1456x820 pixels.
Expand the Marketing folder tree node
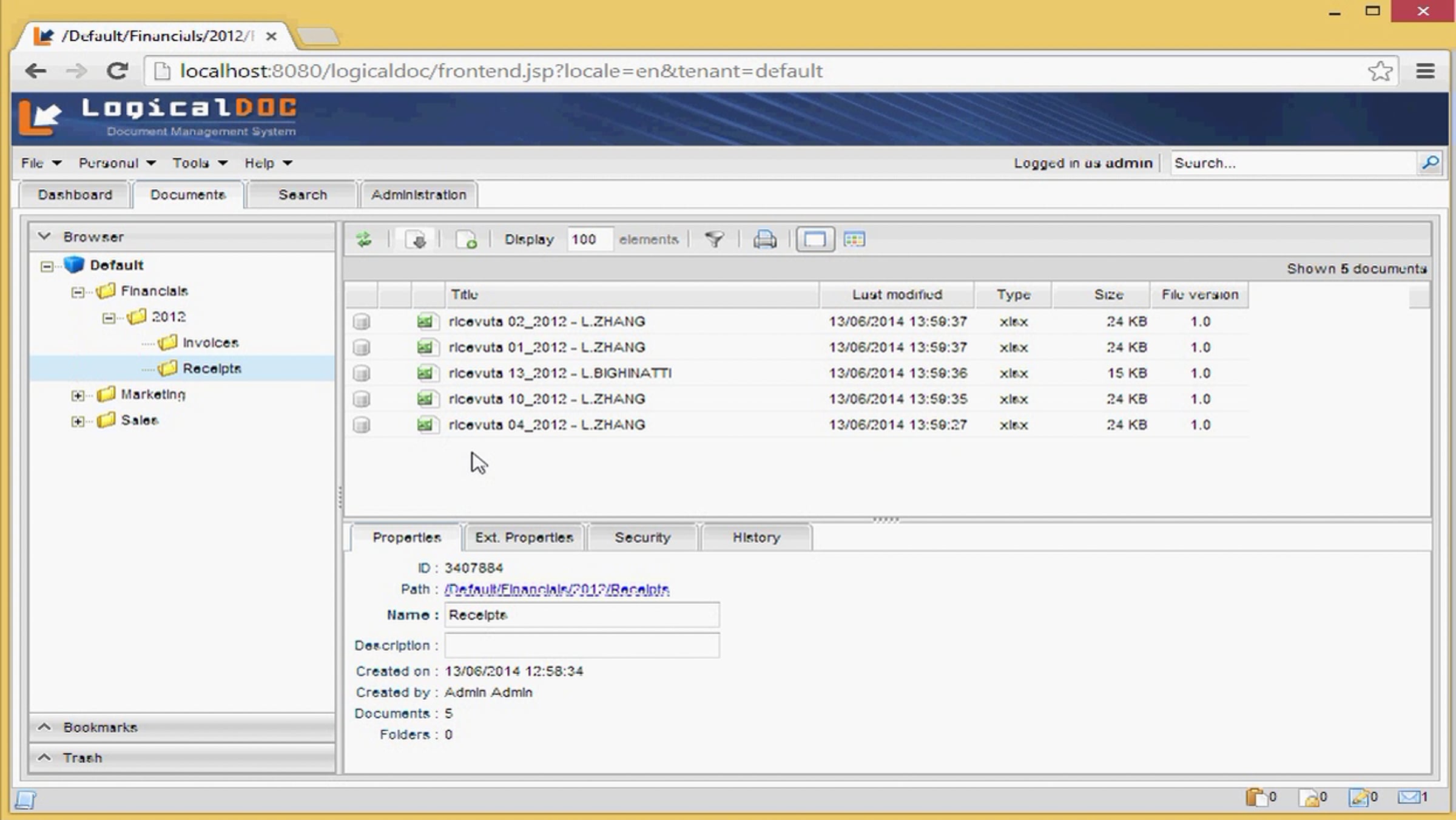click(77, 395)
